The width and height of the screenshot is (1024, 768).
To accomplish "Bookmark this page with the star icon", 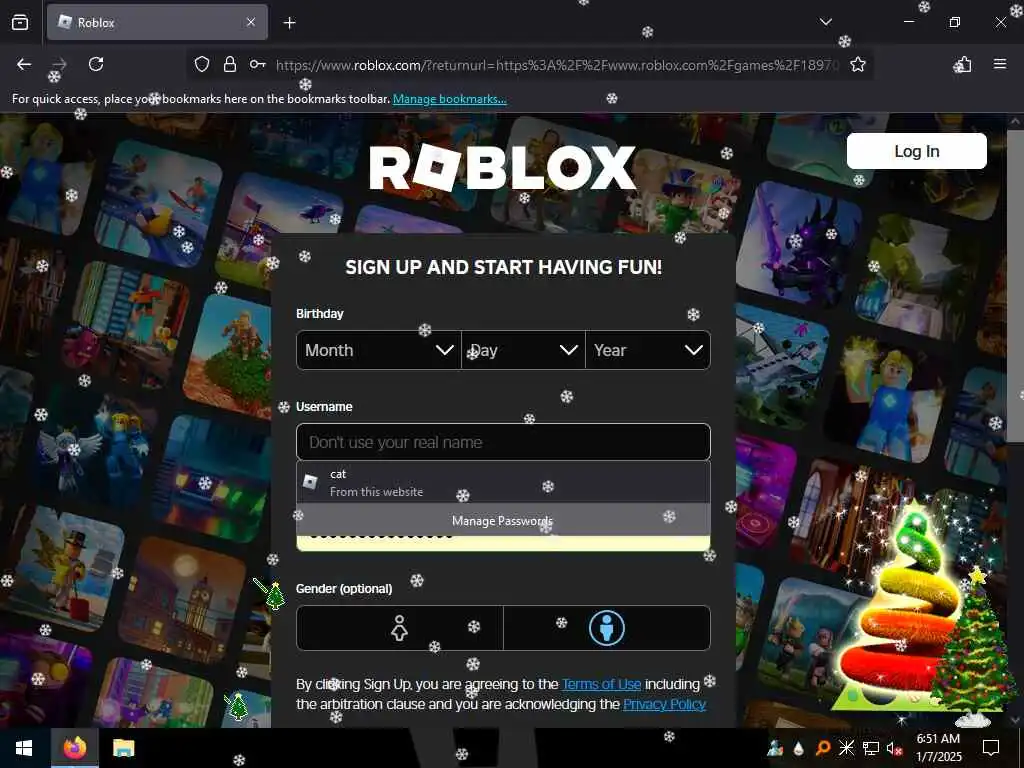I will tap(857, 64).
